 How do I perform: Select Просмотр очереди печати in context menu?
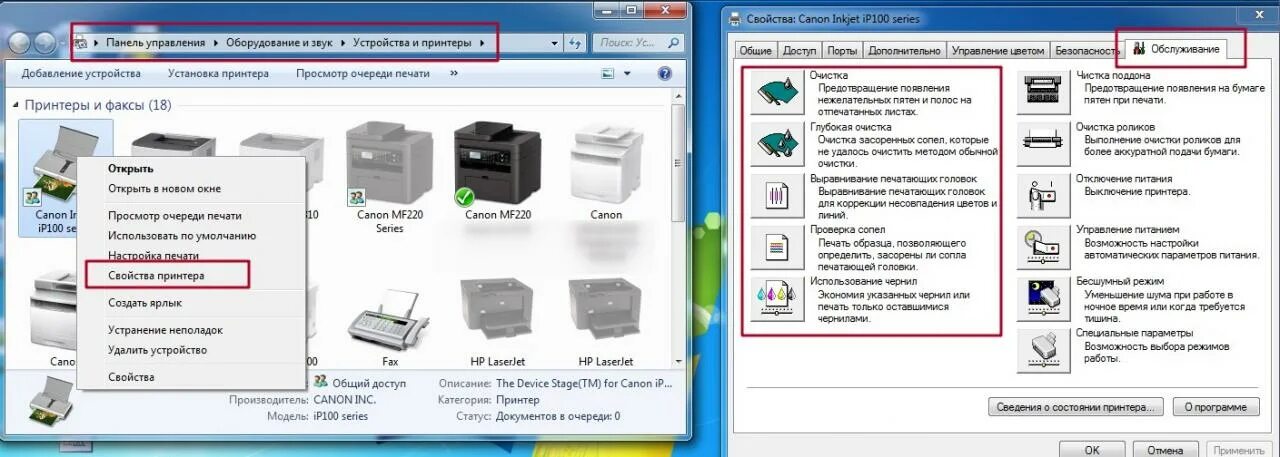(175, 215)
